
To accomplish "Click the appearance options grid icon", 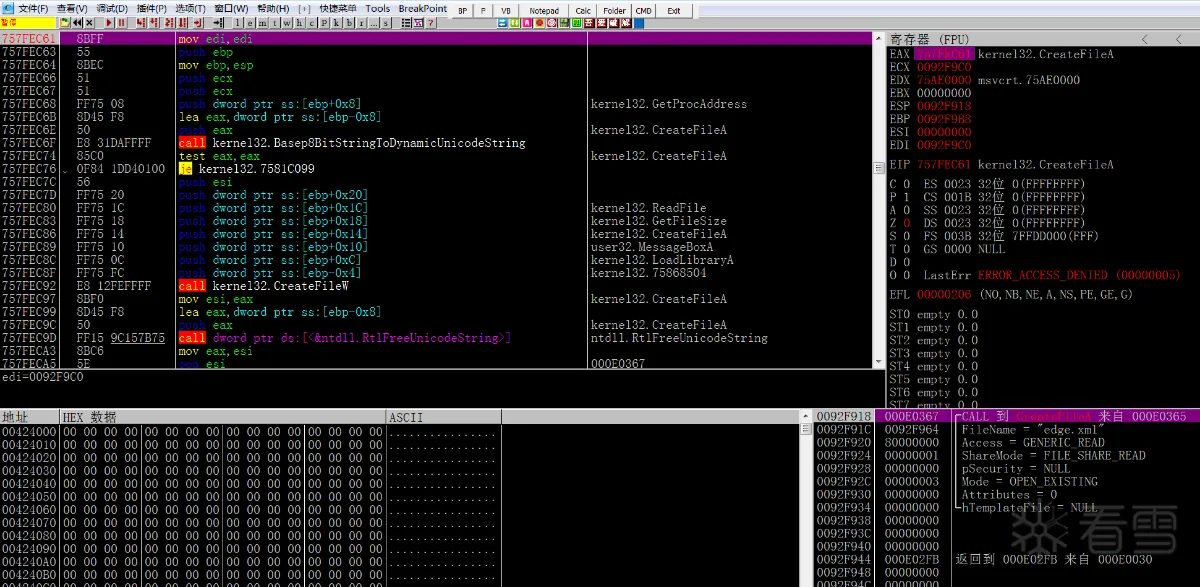I will pyautogui.click(x=418, y=22).
